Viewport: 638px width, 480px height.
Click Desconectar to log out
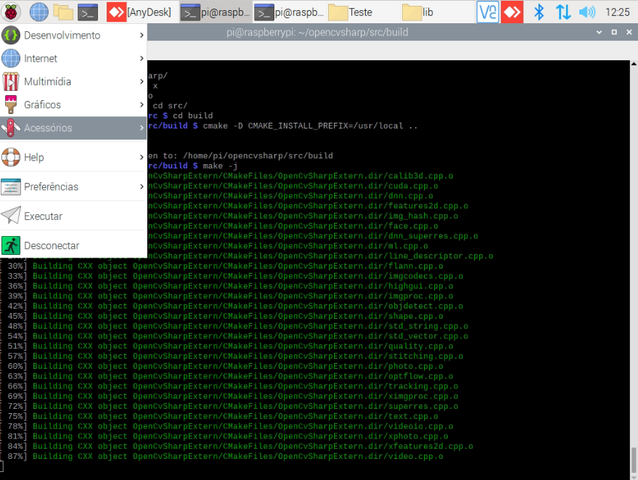pyautogui.click(x=73, y=246)
